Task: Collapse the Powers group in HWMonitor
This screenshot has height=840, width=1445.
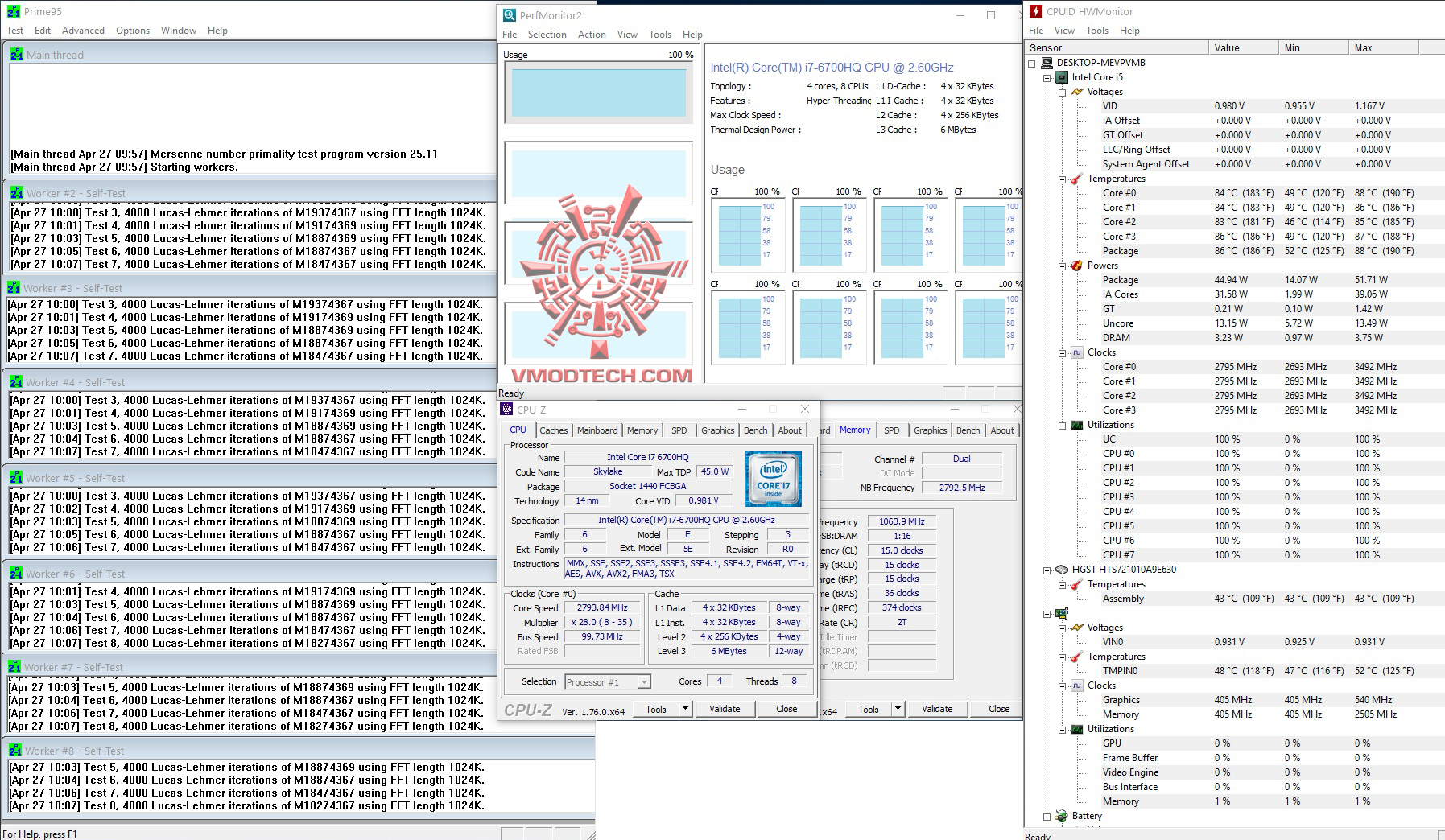Action: (1063, 266)
